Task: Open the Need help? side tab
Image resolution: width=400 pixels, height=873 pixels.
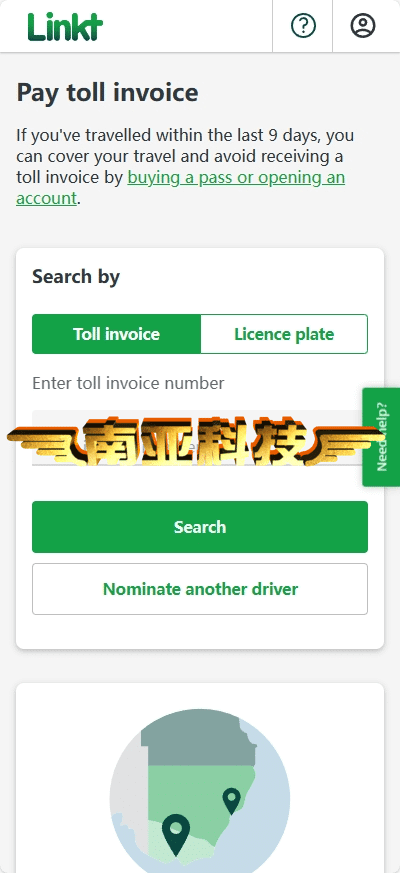Action: pos(382,437)
